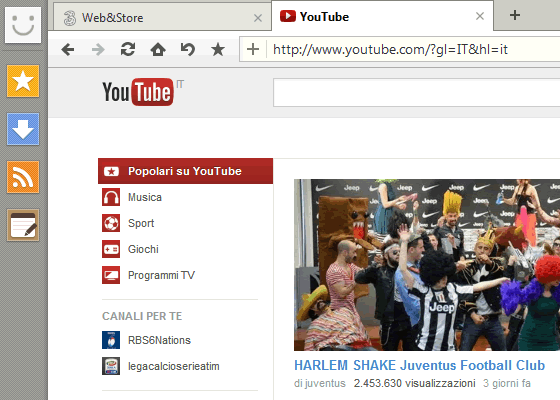Click the YouTube logo
This screenshot has height=400, width=560.
pyautogui.click(x=138, y=92)
